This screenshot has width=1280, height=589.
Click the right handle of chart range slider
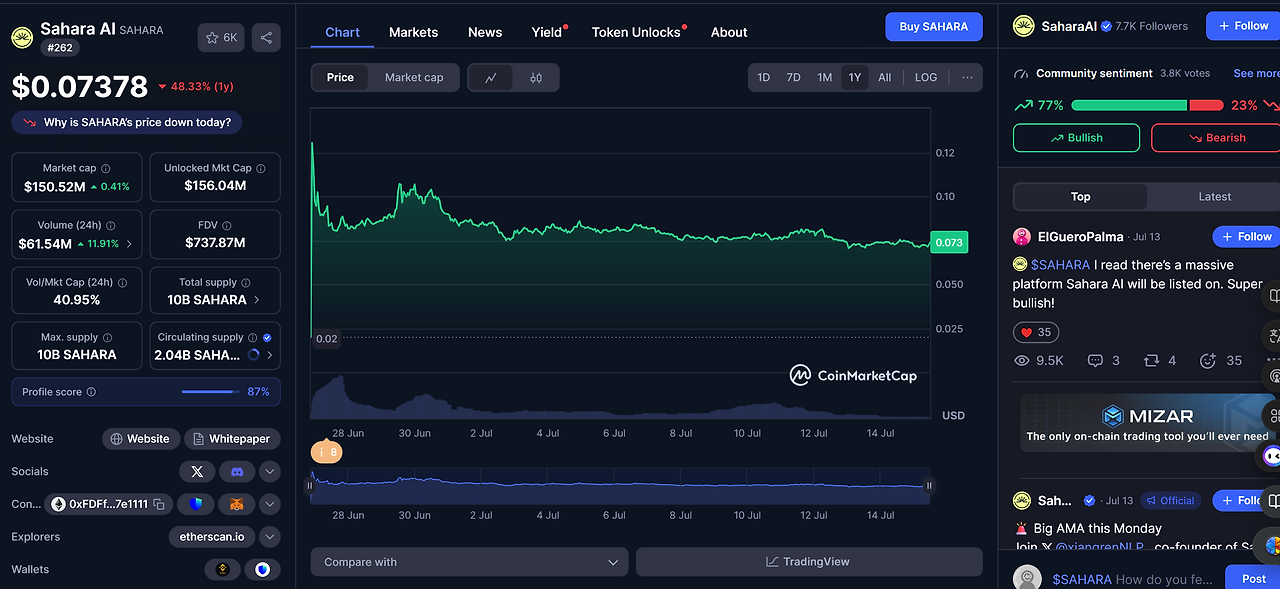pyautogui.click(x=929, y=486)
